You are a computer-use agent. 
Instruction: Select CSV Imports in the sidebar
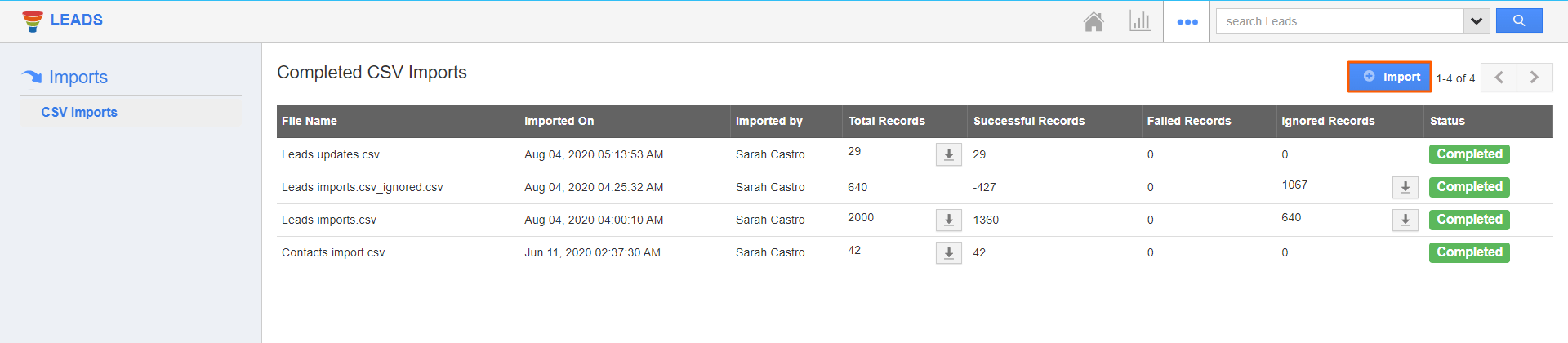[79, 113]
